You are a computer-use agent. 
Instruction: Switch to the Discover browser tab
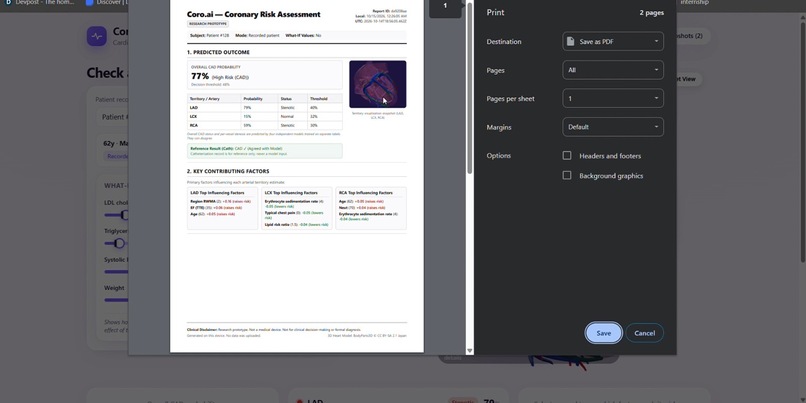[x=108, y=3]
